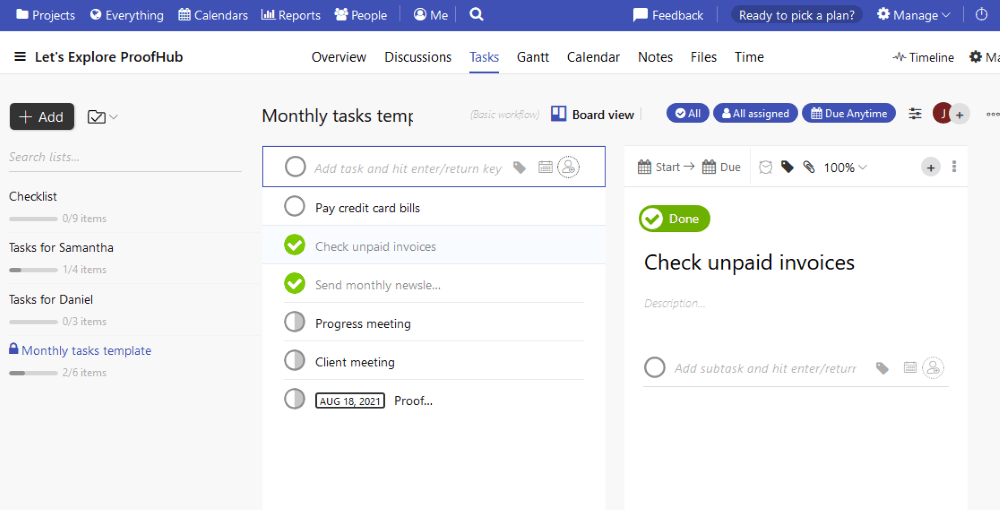Click the Due date calendar icon
1000x510 pixels.
click(x=709, y=167)
